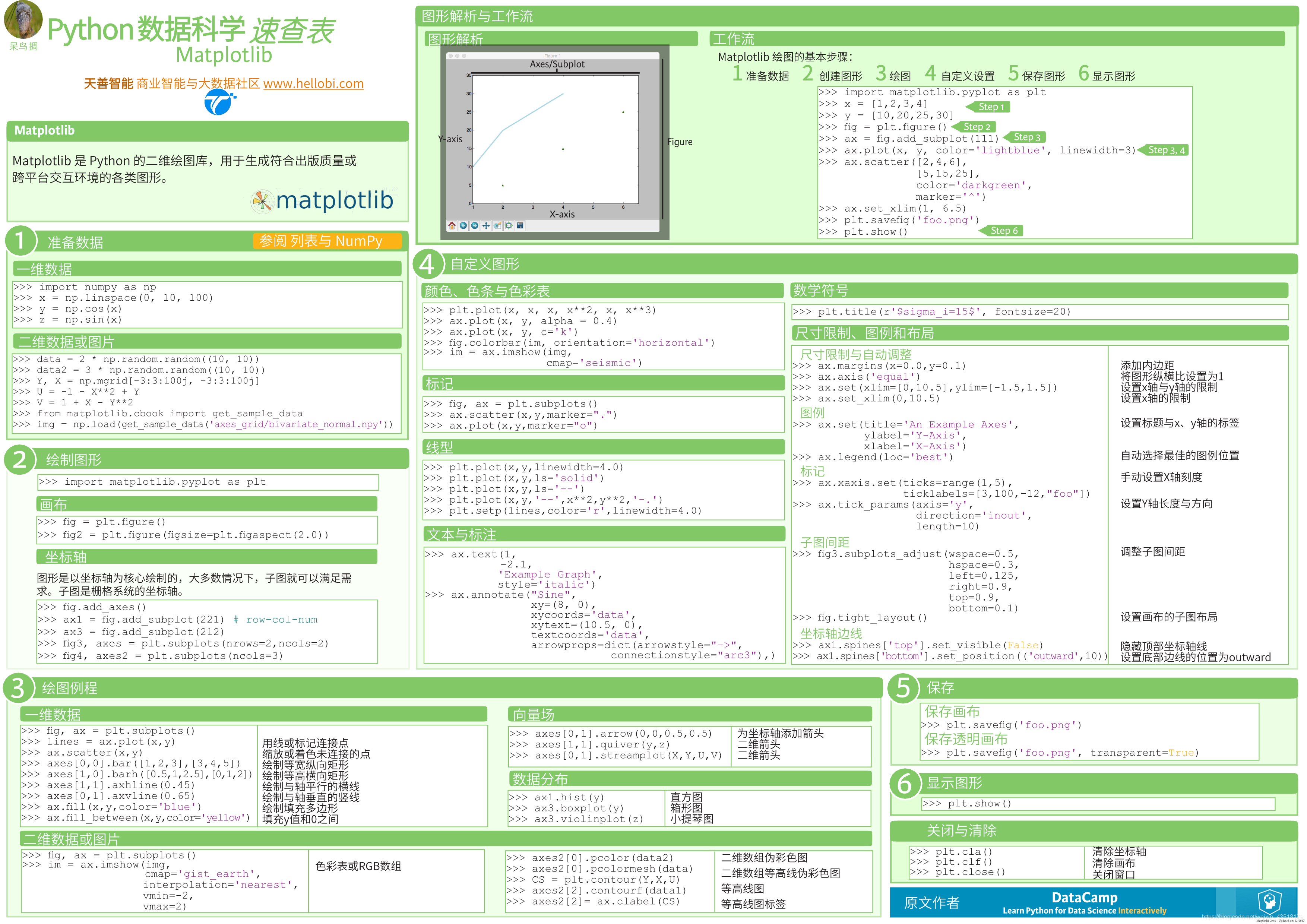The height and width of the screenshot is (924, 1307).
Task: Click the 标记 header above plt.subplots code
Action: pyautogui.click(x=604, y=384)
